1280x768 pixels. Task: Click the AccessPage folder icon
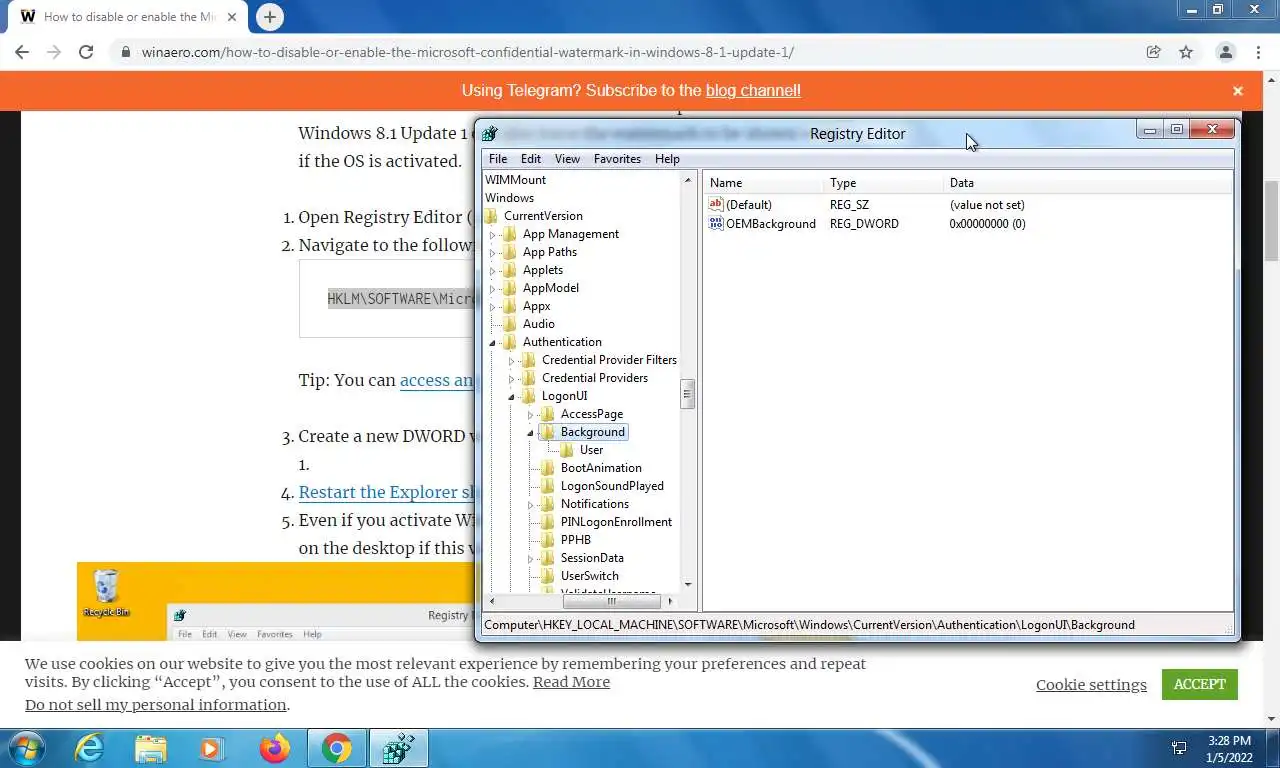(548, 414)
